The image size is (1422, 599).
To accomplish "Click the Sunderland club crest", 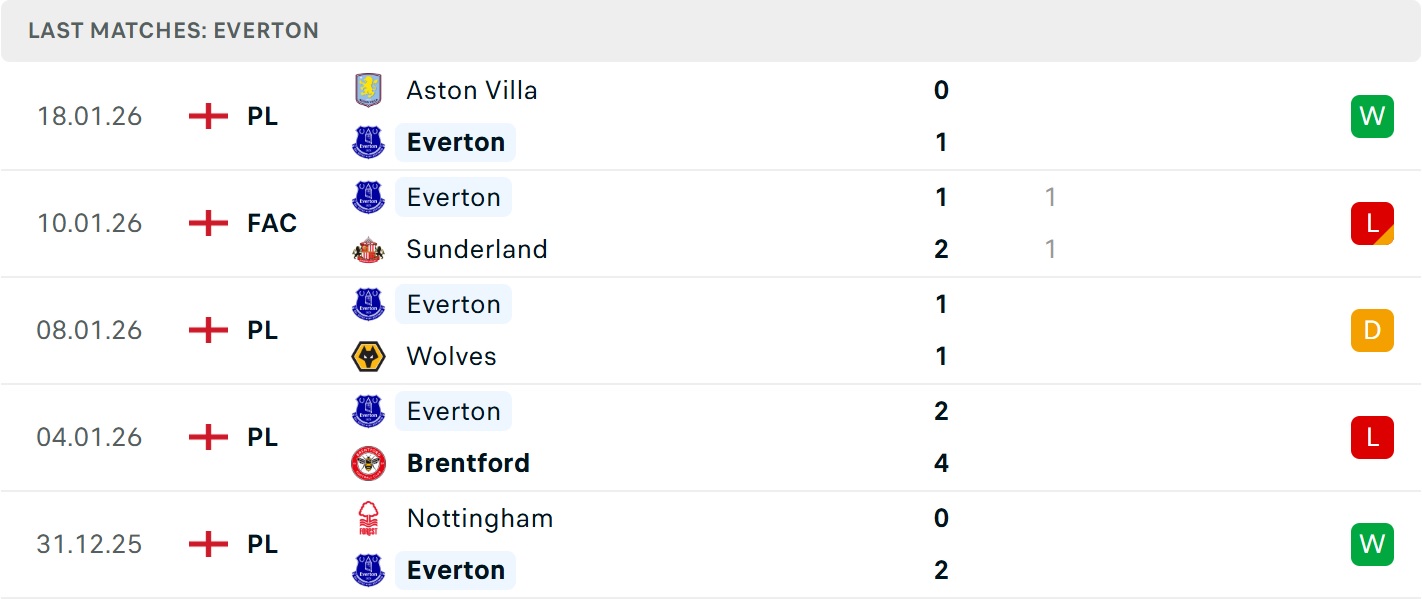I will (x=369, y=249).
